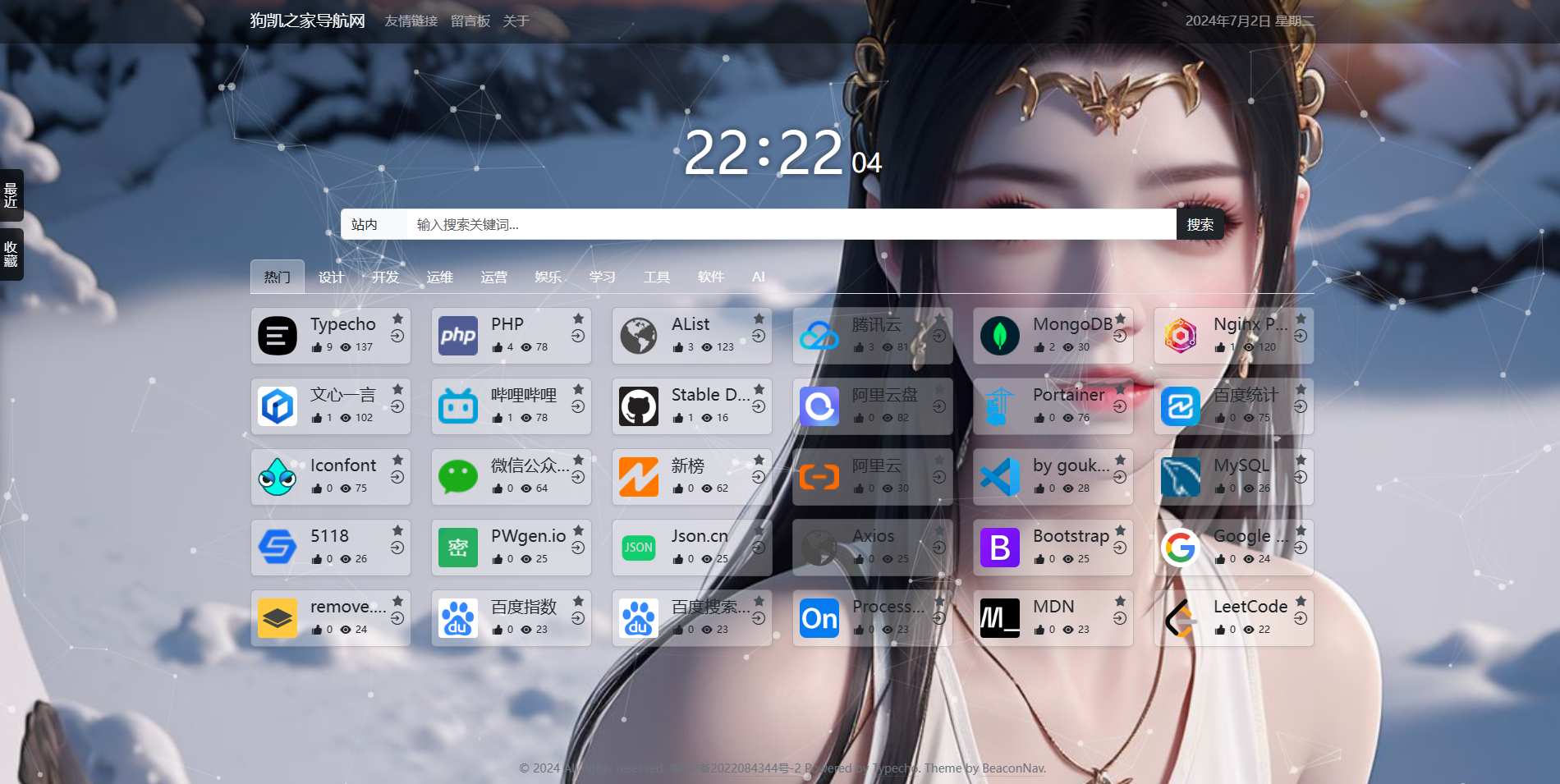This screenshot has height=784, width=1560.
Task: Open the Bootstrap logo icon
Action: [1000, 548]
